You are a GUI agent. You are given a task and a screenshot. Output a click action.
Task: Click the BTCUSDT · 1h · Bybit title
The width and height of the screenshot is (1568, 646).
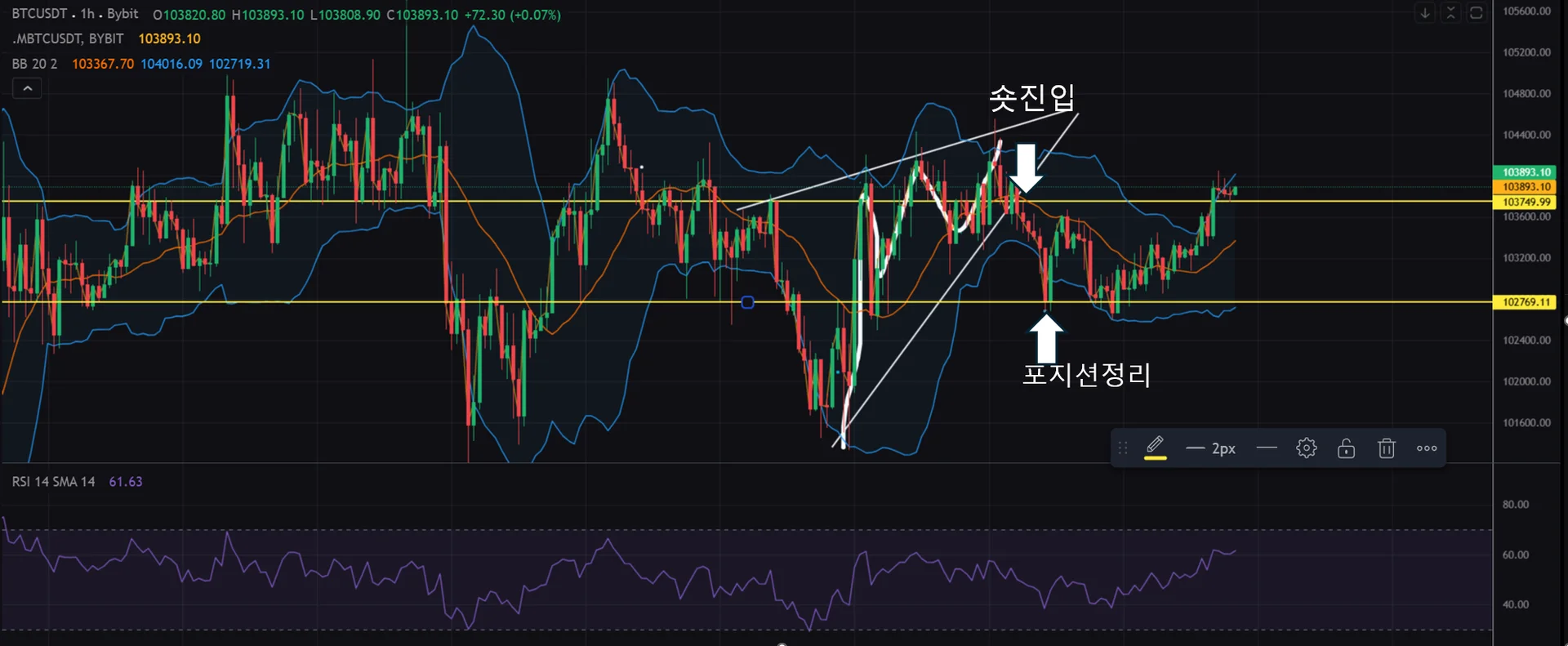coord(75,14)
